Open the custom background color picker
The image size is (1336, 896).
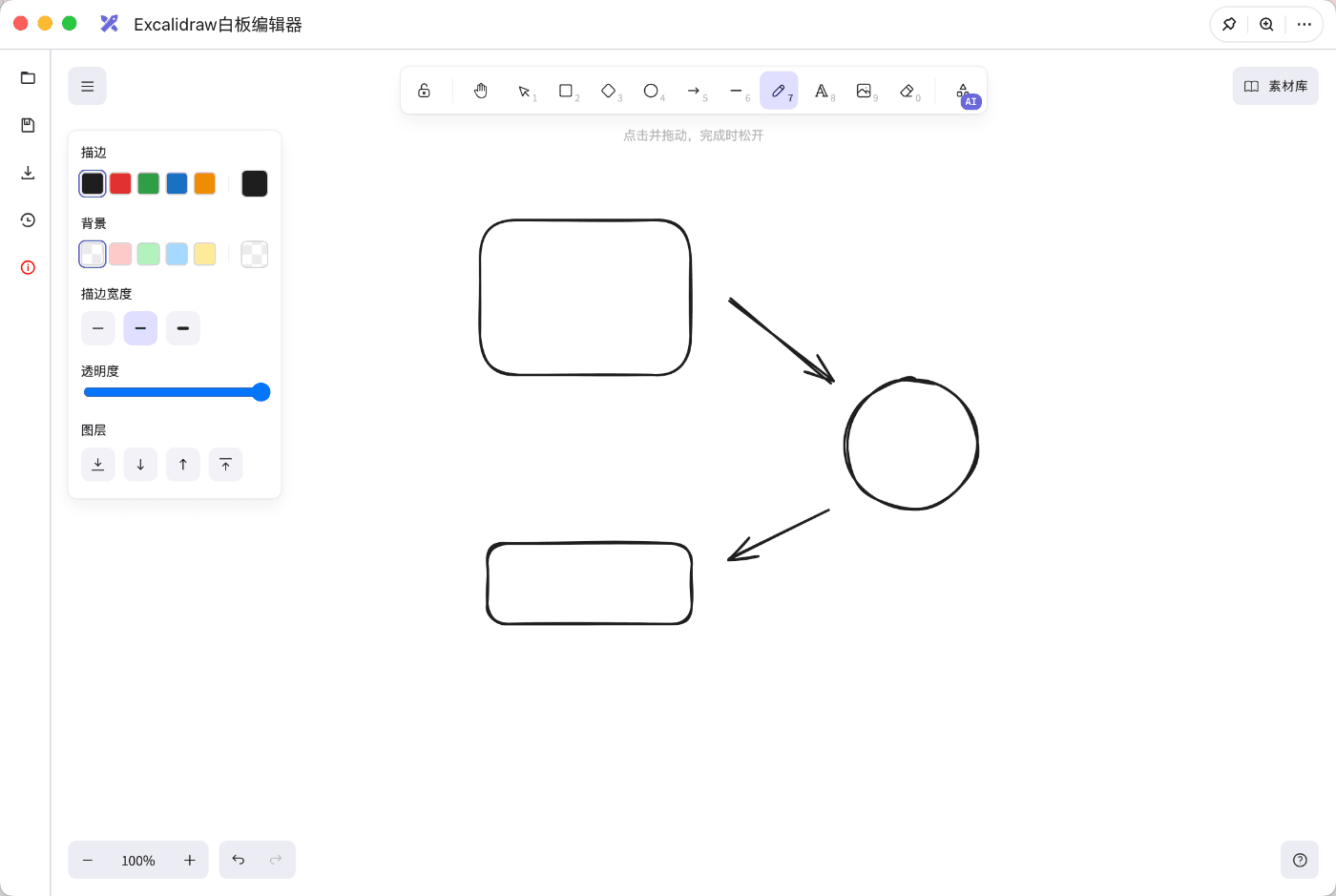tap(255, 254)
